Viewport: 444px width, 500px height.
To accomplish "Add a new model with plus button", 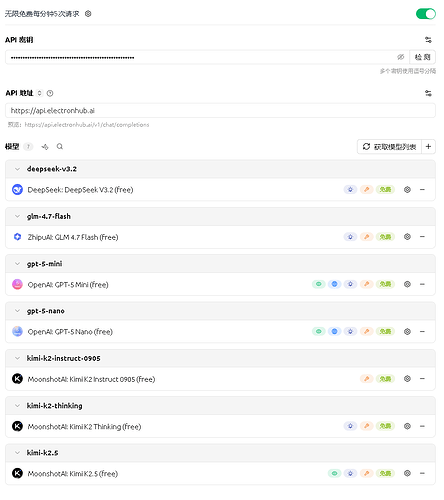I will click(429, 147).
